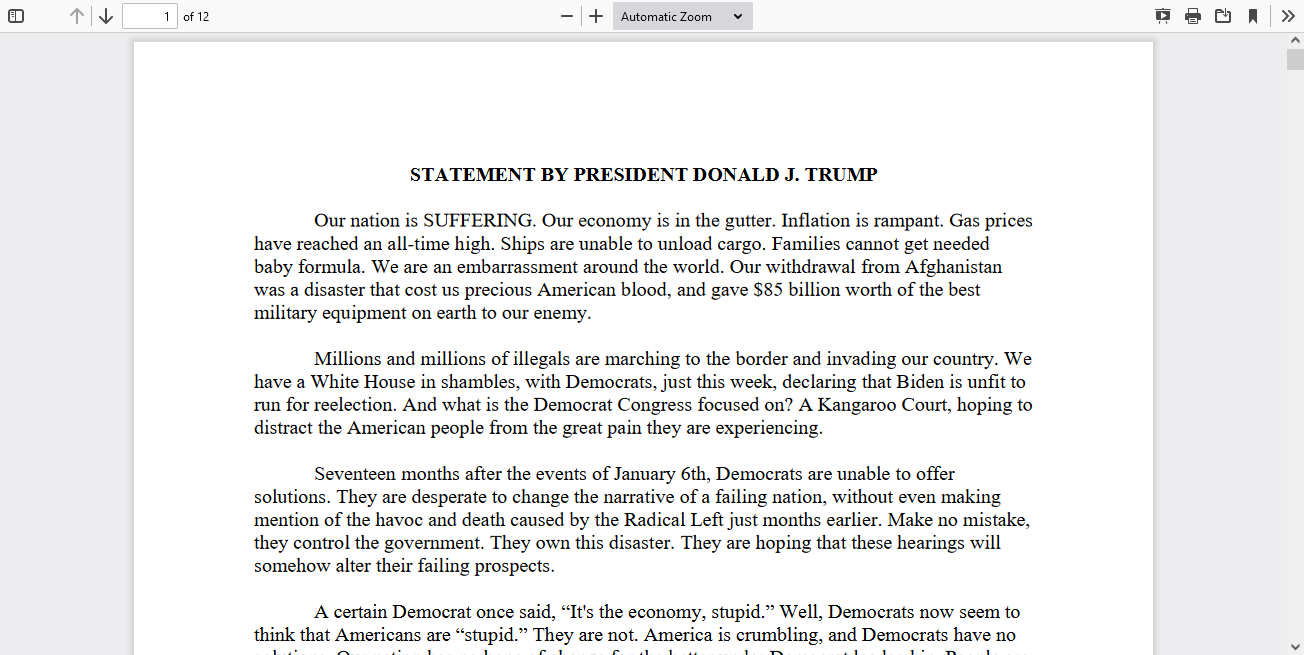Click the scrollbar up arrow
Image resolution: width=1304 pixels, height=655 pixels.
pyautogui.click(x=1295, y=41)
